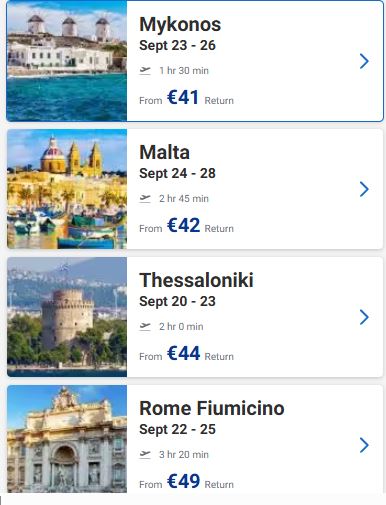Pick the €44 return price
This screenshot has height=505, width=386.
tap(183, 353)
